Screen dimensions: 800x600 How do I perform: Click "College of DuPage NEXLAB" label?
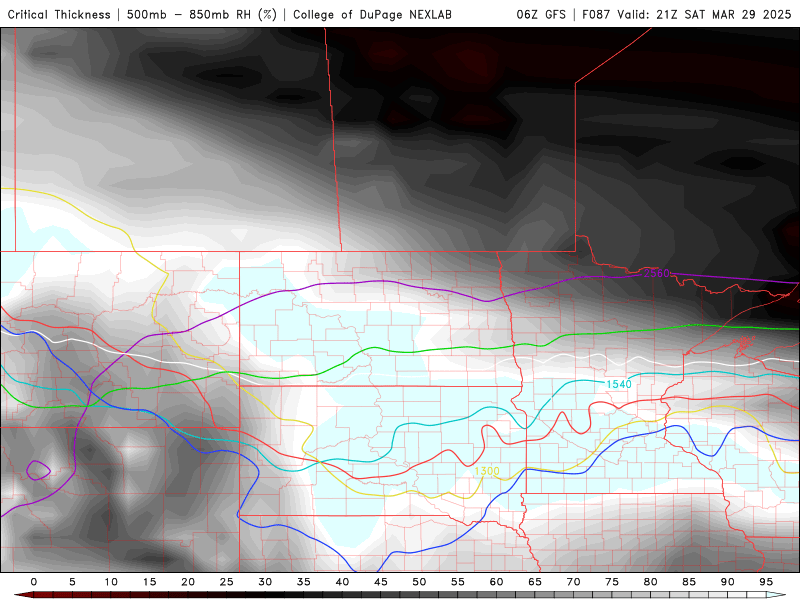(372, 14)
